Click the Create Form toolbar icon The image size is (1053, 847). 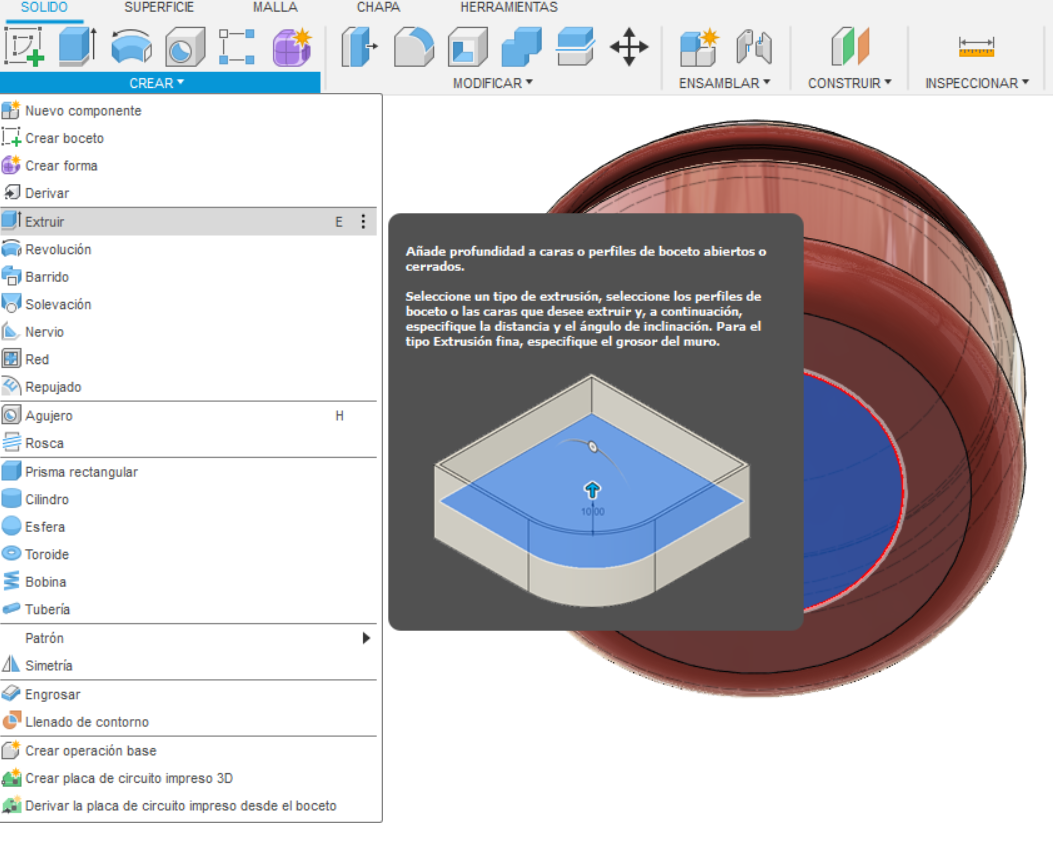(292, 46)
